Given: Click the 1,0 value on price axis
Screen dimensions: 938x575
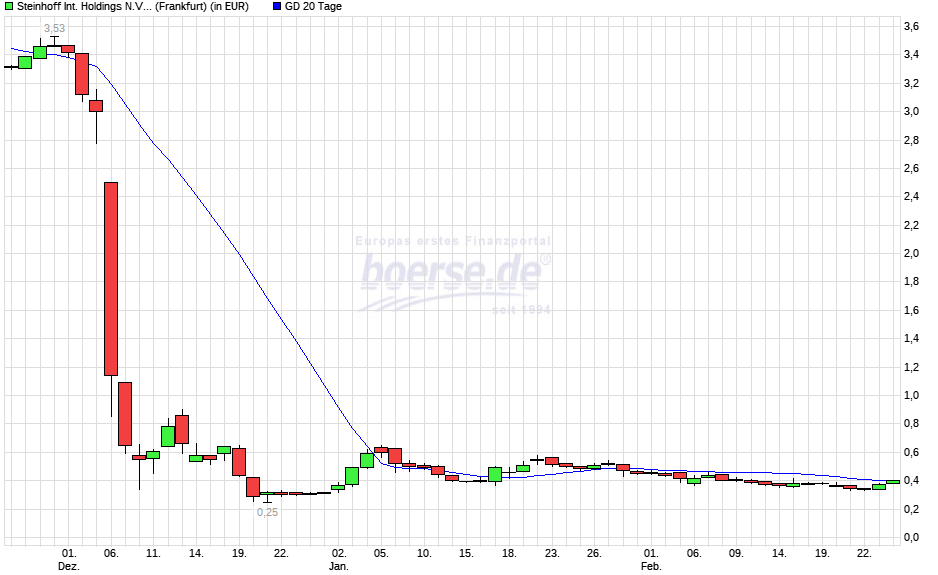Looking at the screenshot, I should [x=911, y=395].
